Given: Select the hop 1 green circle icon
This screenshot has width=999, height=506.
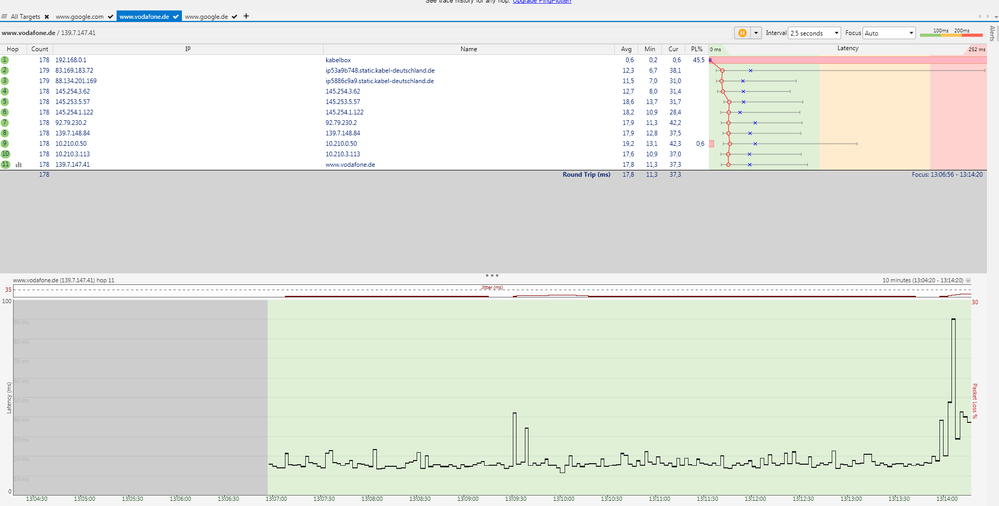Looking at the screenshot, I should 5,60.
